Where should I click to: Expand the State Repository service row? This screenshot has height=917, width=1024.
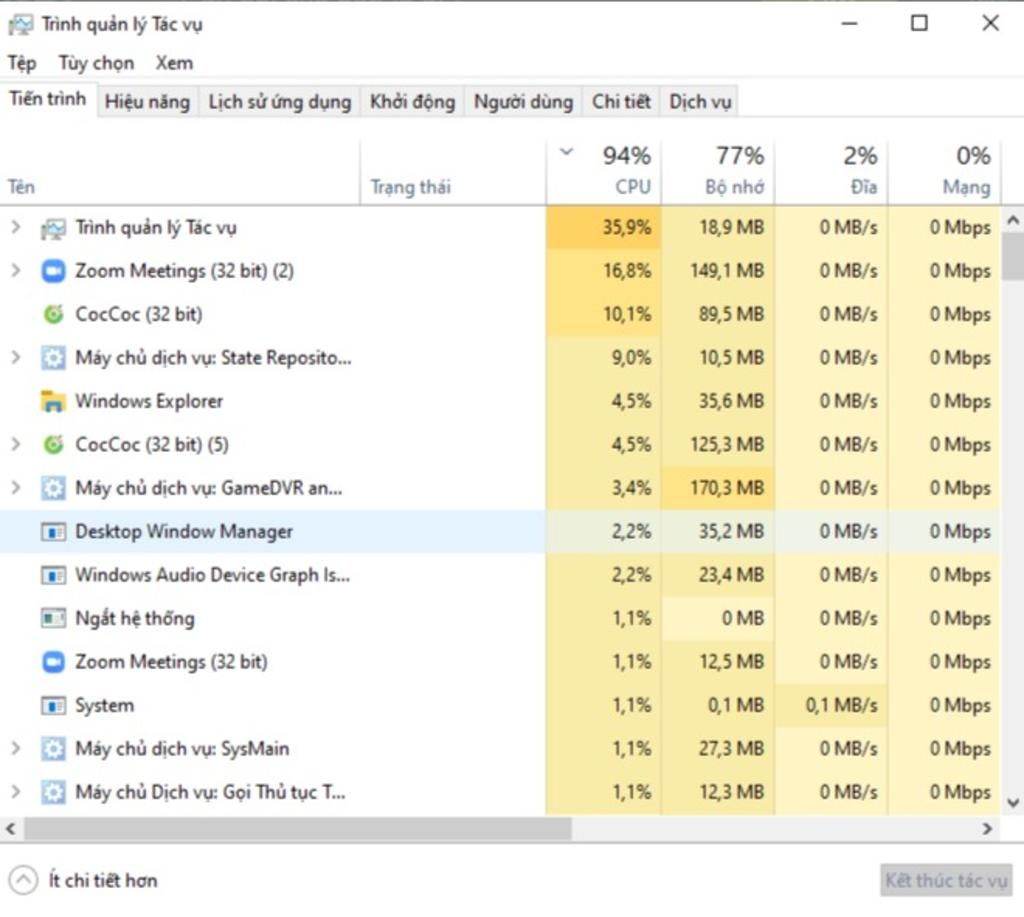(x=16, y=357)
